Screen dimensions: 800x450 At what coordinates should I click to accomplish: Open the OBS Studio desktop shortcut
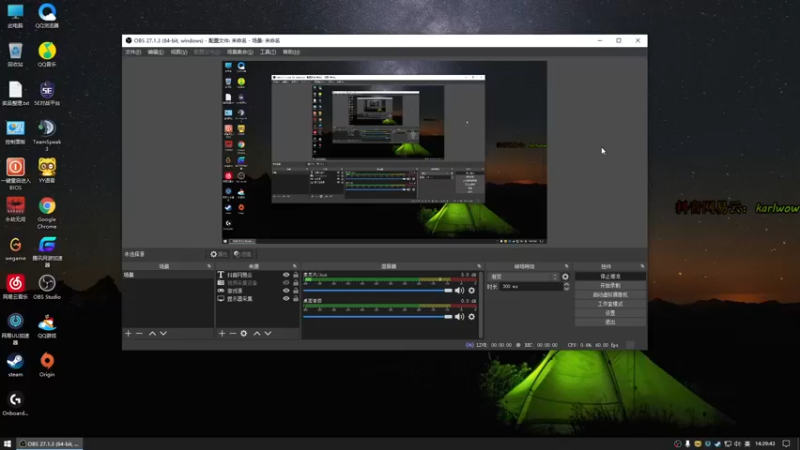coord(47,287)
